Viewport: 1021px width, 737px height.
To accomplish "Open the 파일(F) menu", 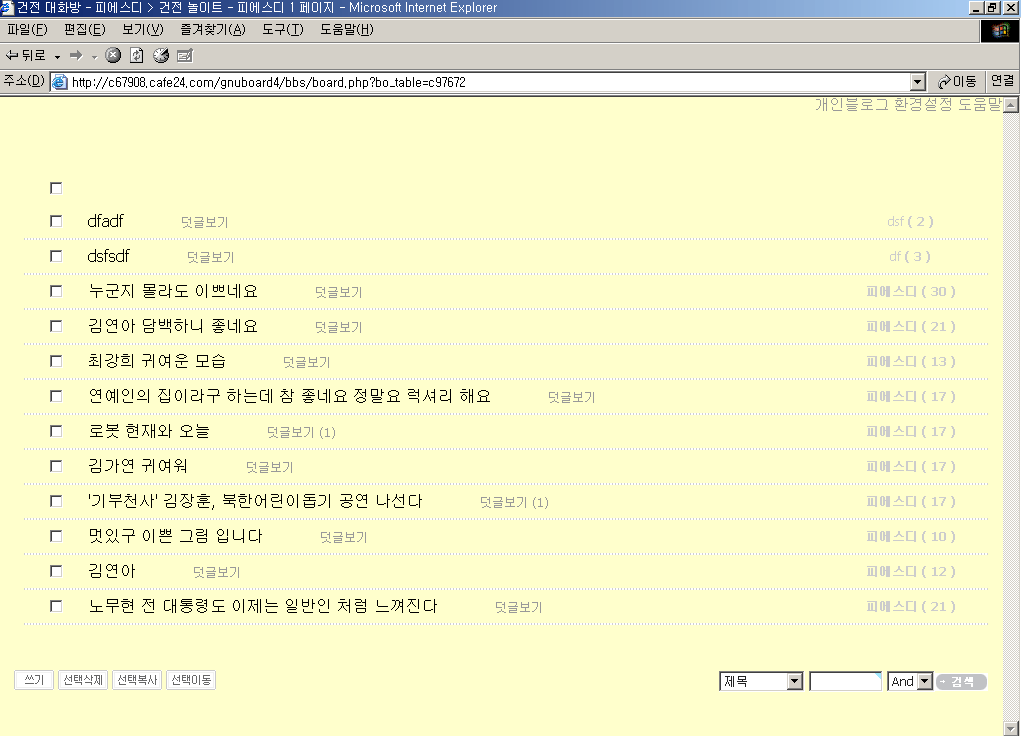I will (27, 30).
